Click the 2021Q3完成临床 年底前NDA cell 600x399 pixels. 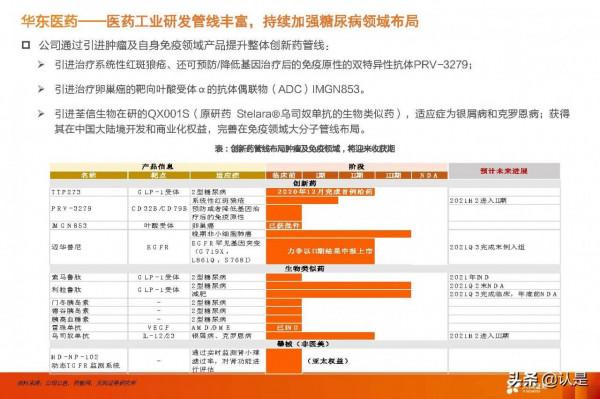point(504,294)
